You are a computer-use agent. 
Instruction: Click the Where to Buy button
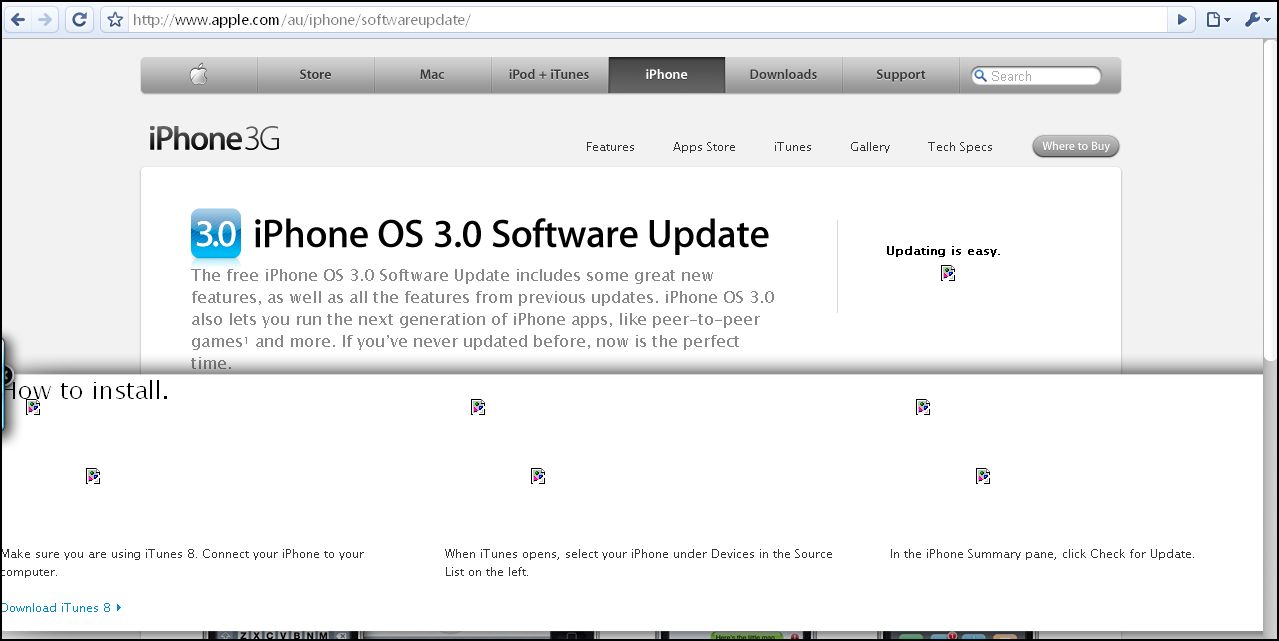1076,147
